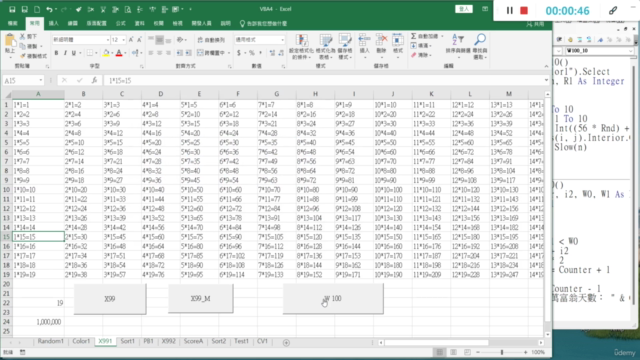Add new sheet plus icon
Viewport: 640px width, 360px height.
[286, 342]
